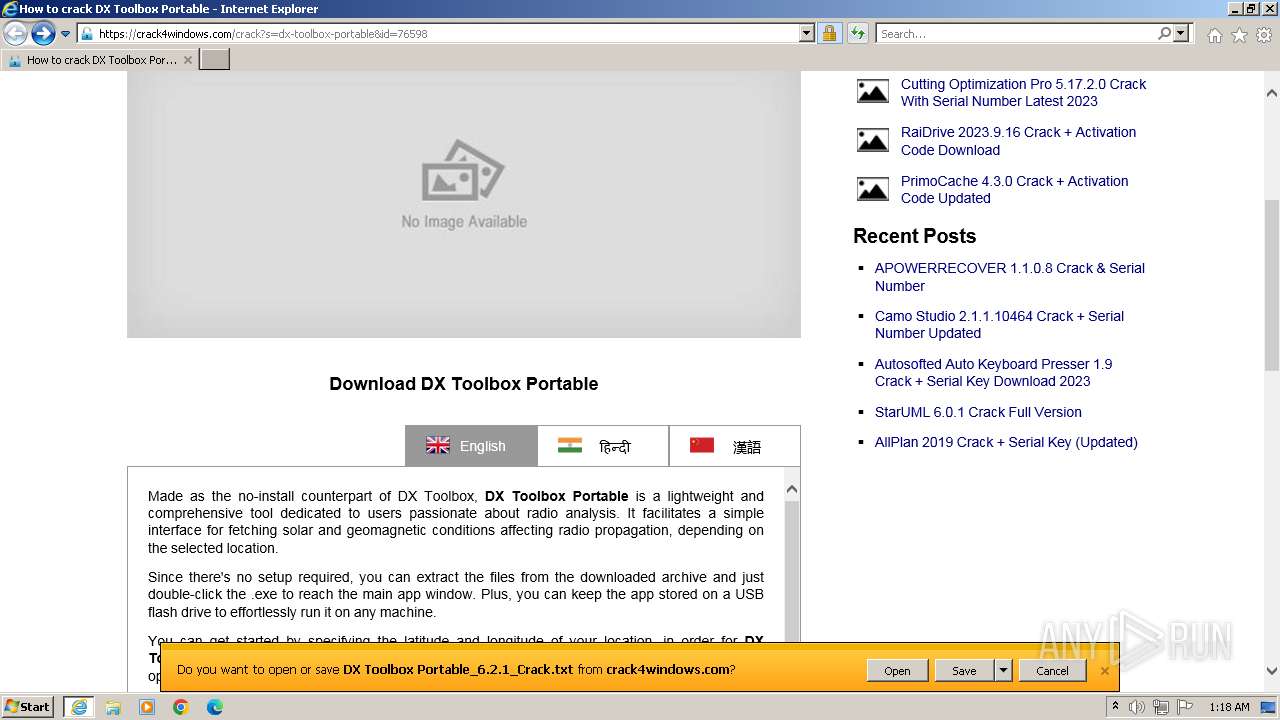Expand the address bar autocomplete dropdown
Image resolution: width=1280 pixels, height=720 pixels.
[x=807, y=34]
